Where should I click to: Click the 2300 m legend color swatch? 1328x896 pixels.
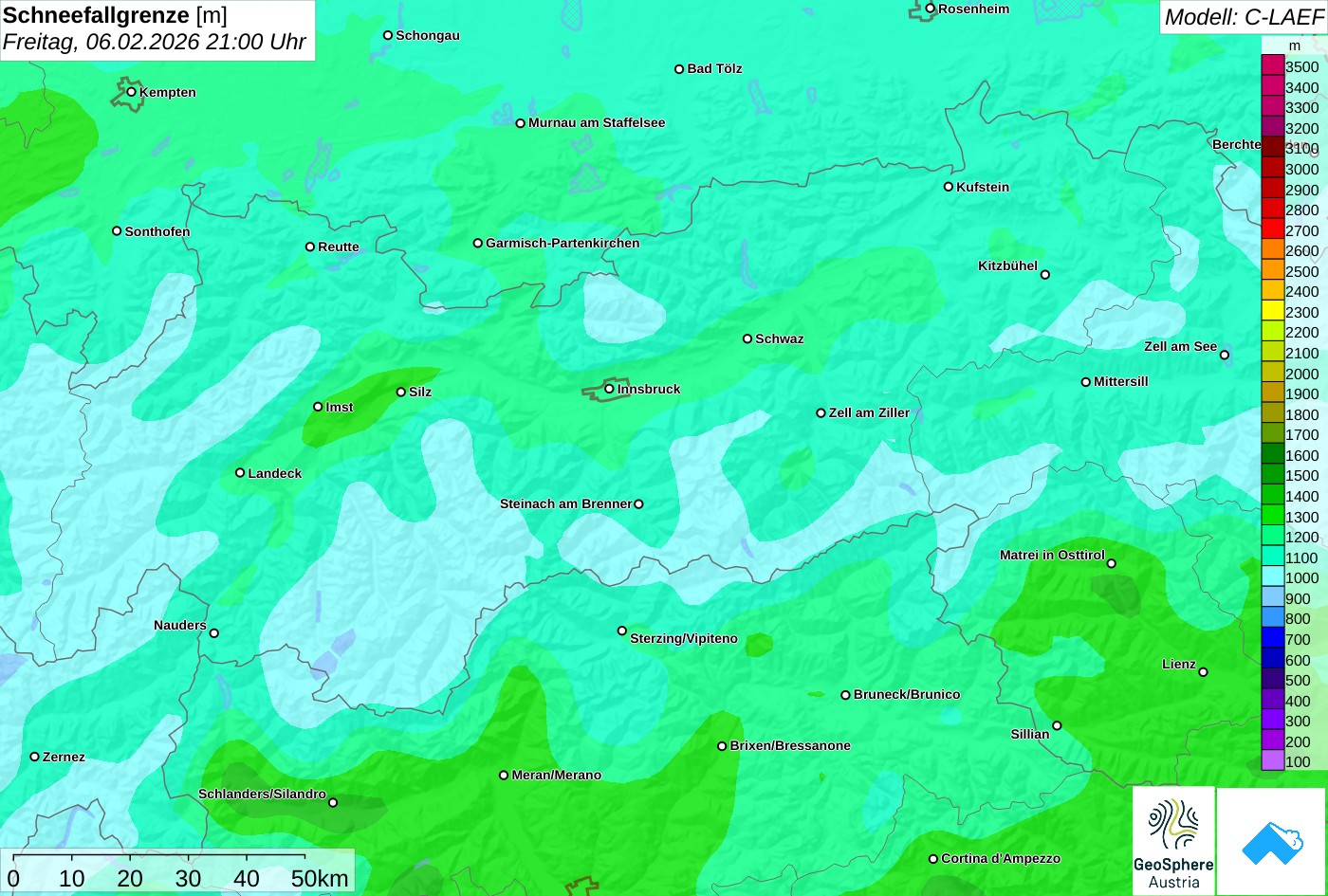tap(1272, 311)
